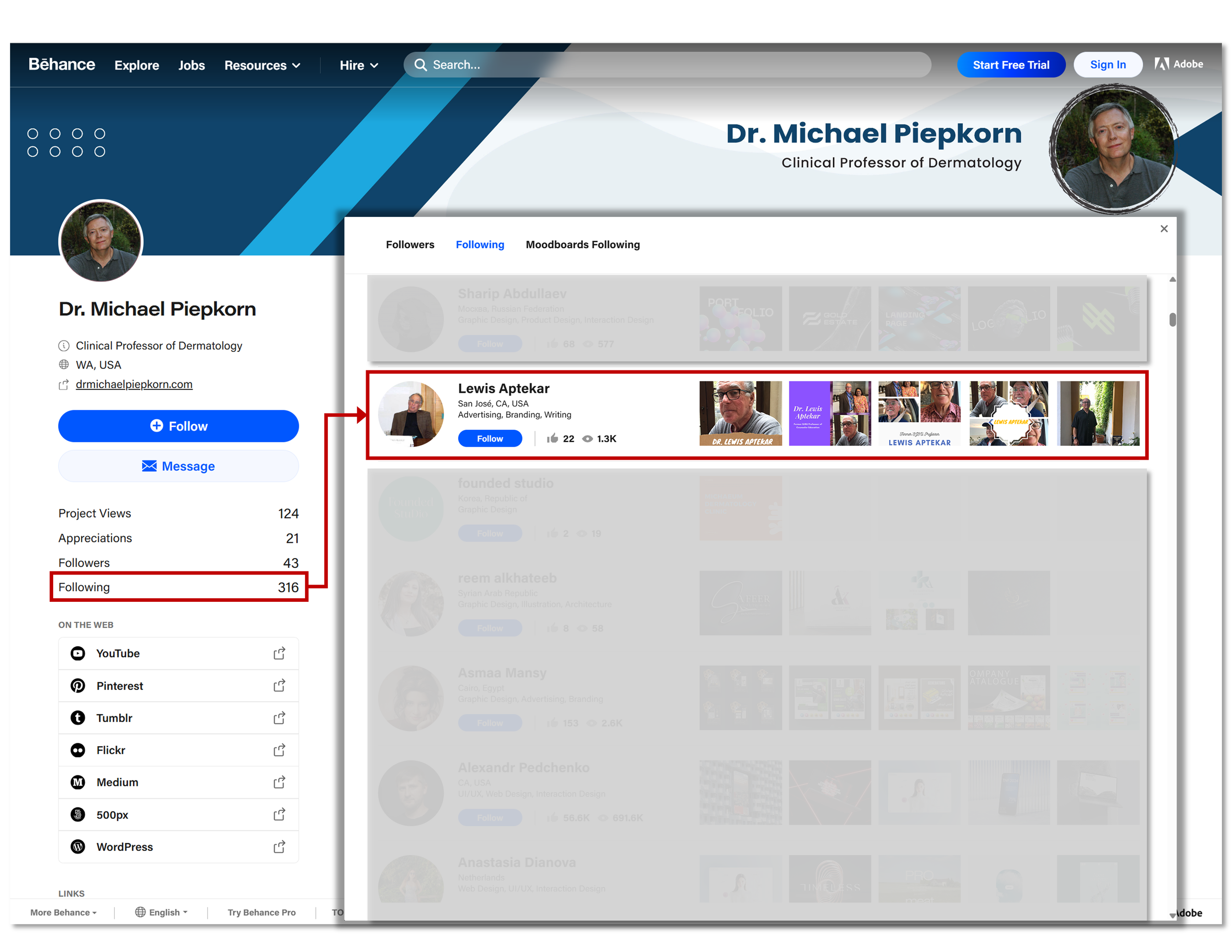Viewport: 1232px width, 952px height.
Task: Open the purple Dr. Lewis Aptekar thumbnail
Action: (830, 414)
